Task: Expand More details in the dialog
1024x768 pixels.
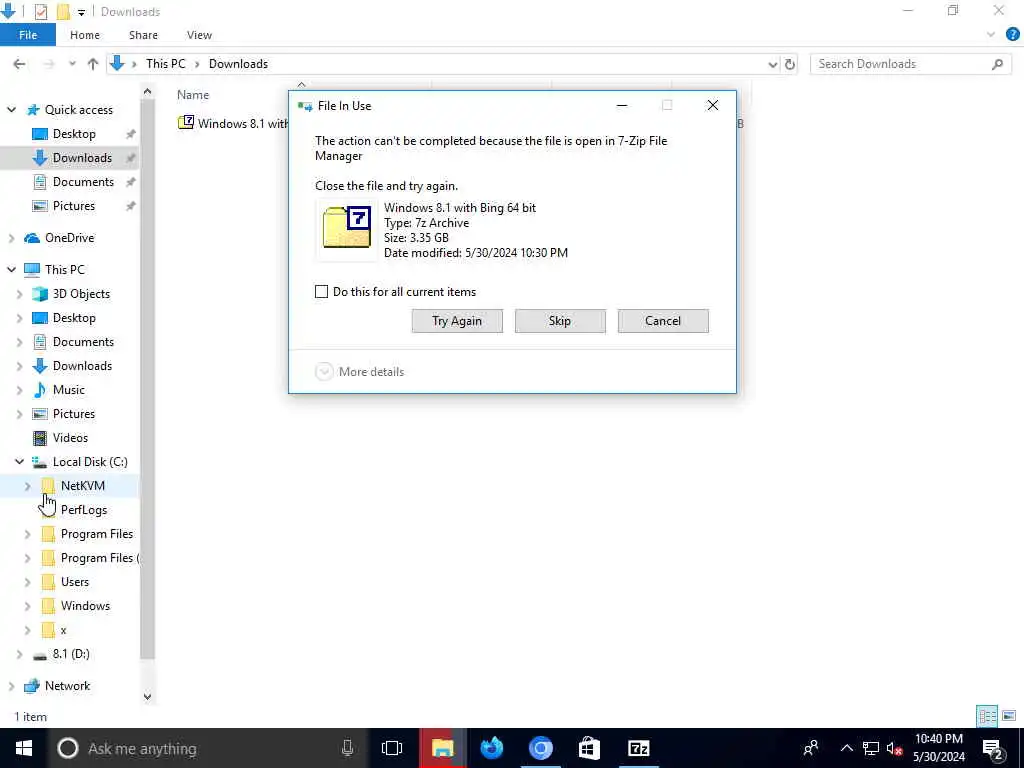Action: 359,372
